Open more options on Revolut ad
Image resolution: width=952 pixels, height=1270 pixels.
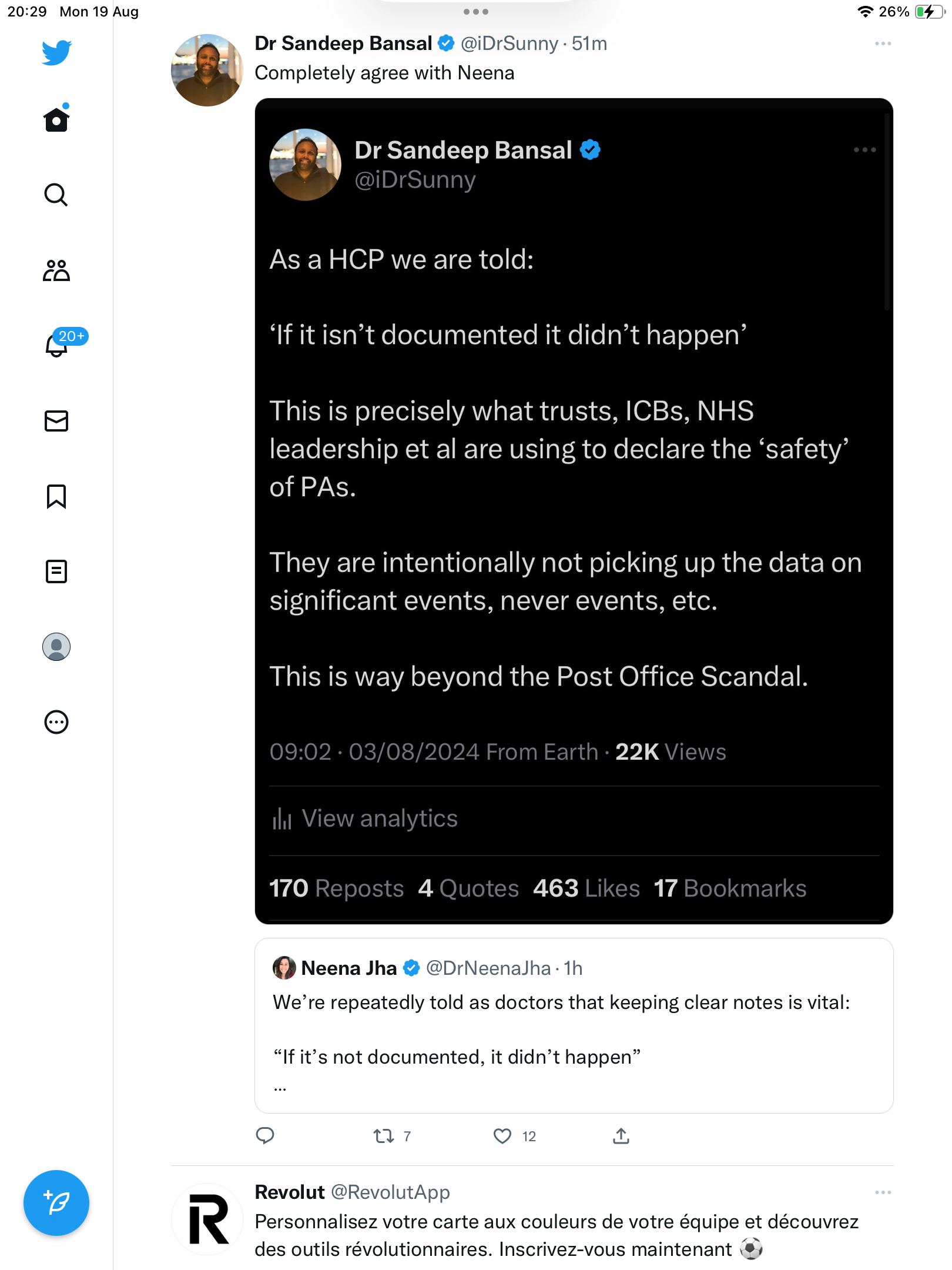883,1192
